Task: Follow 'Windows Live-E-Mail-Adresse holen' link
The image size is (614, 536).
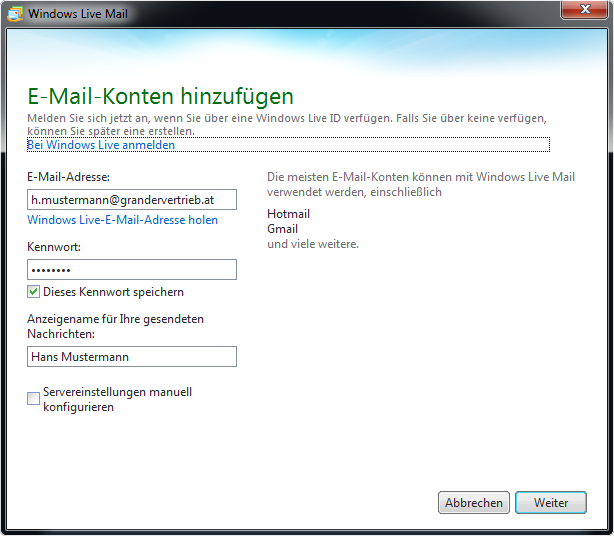Action: [x=122, y=220]
